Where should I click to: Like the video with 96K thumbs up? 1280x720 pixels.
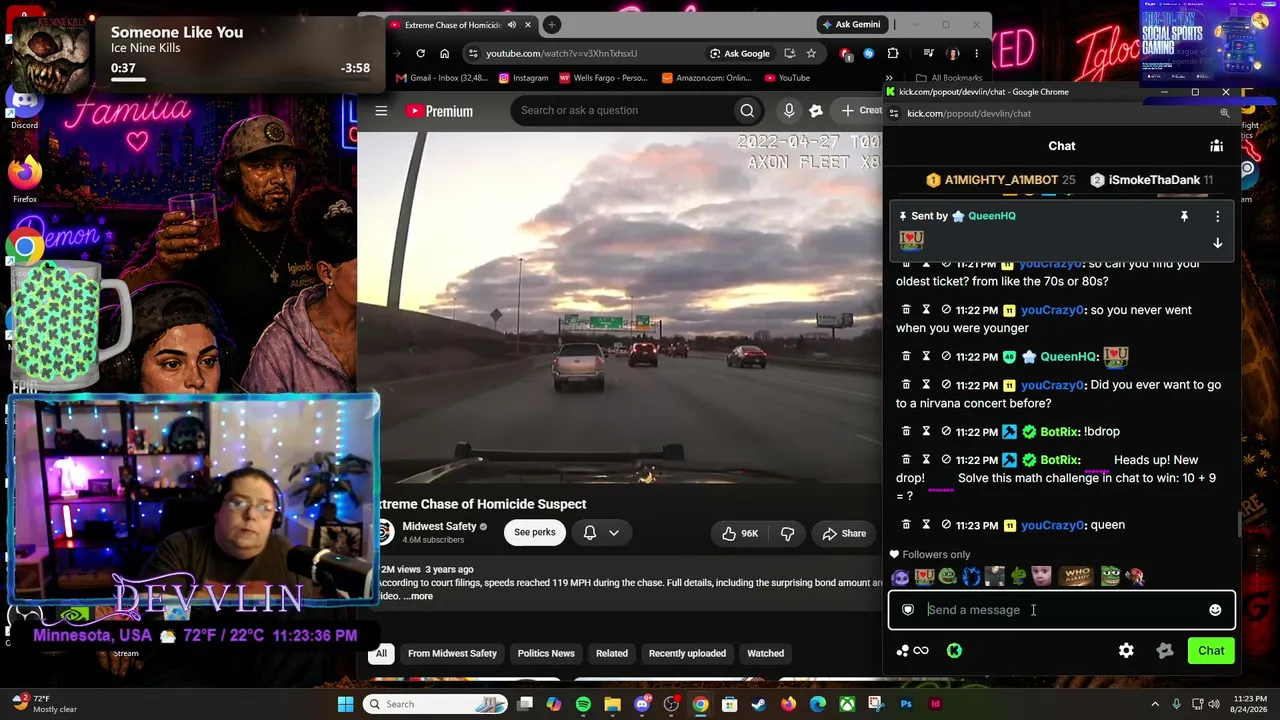(x=740, y=533)
